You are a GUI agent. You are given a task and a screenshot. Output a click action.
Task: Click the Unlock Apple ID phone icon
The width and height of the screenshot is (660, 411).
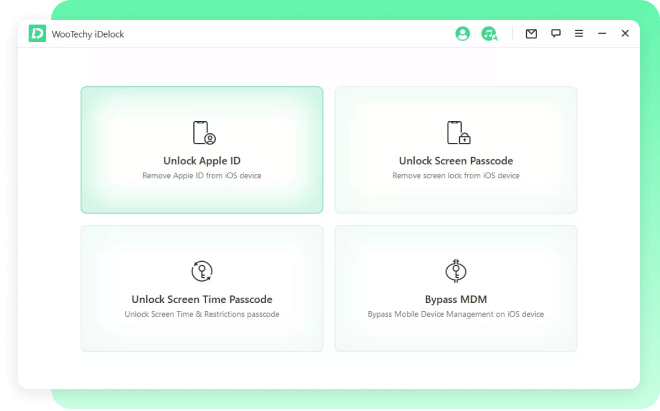(203, 132)
